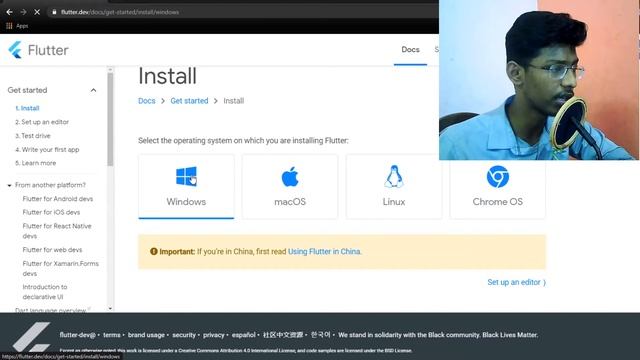The image size is (640, 360).
Task: Open the terms footer link
Action: tap(111, 335)
